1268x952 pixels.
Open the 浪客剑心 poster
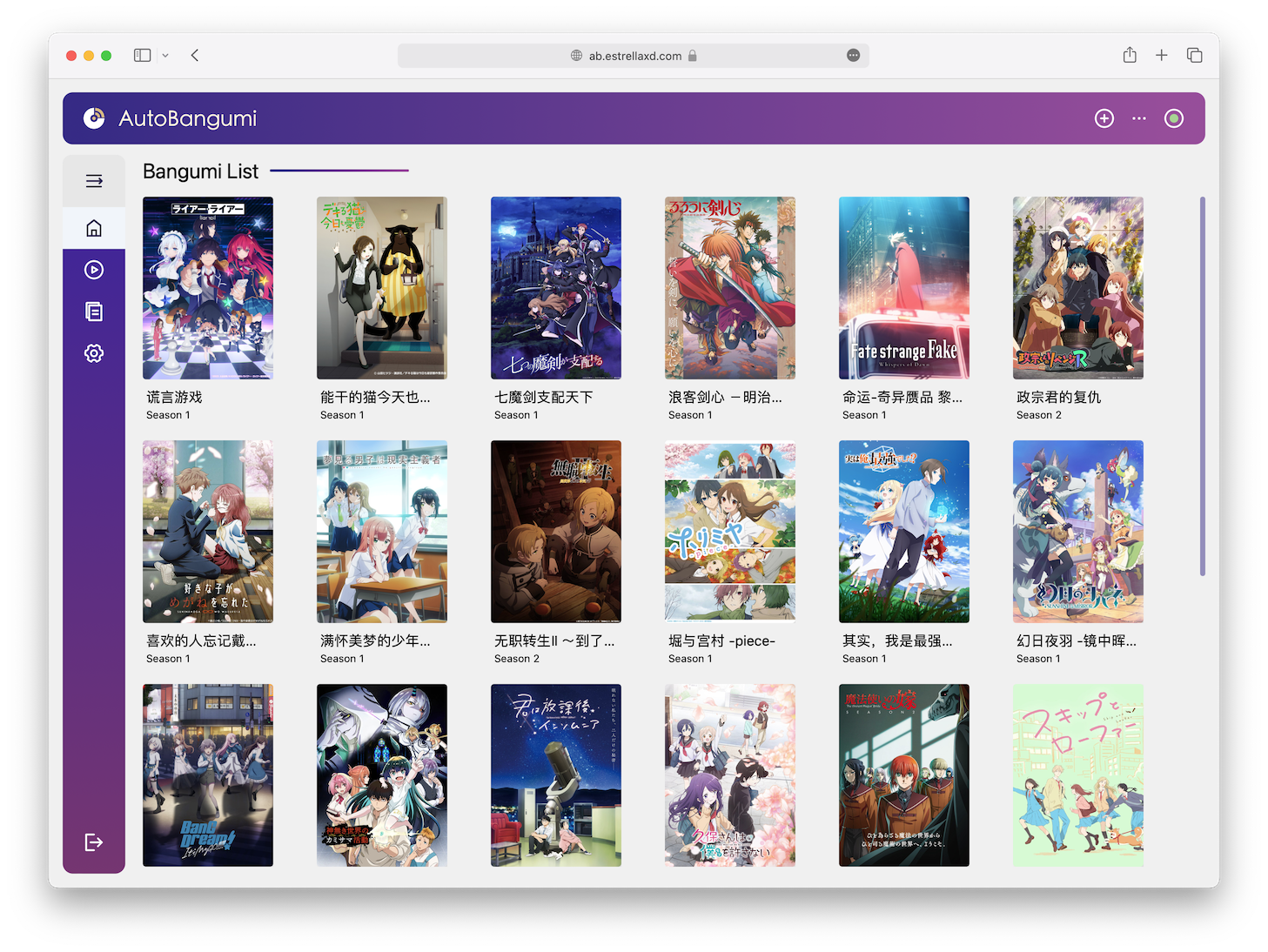click(x=730, y=288)
